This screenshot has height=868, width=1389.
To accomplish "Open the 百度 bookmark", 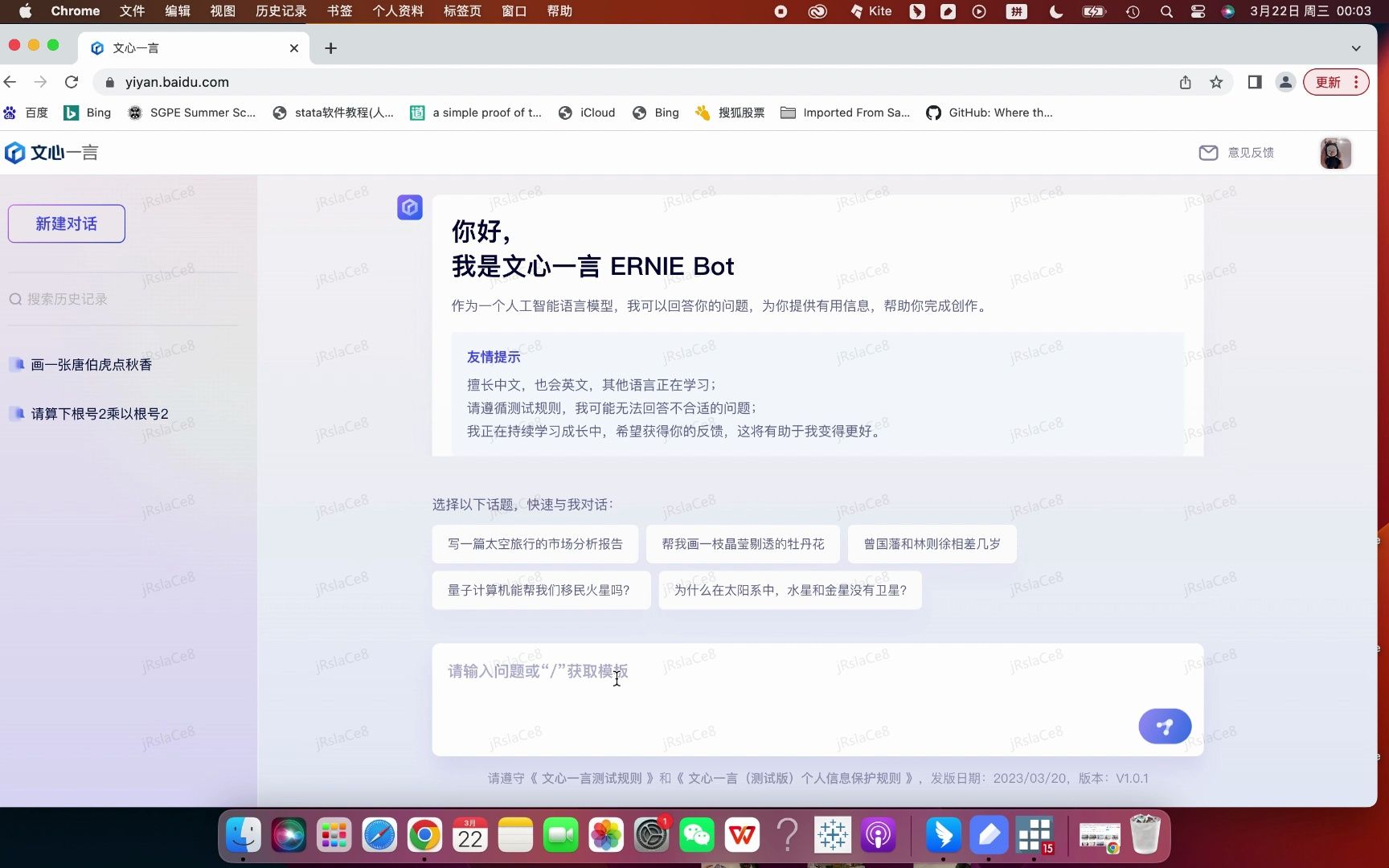I will click(27, 113).
